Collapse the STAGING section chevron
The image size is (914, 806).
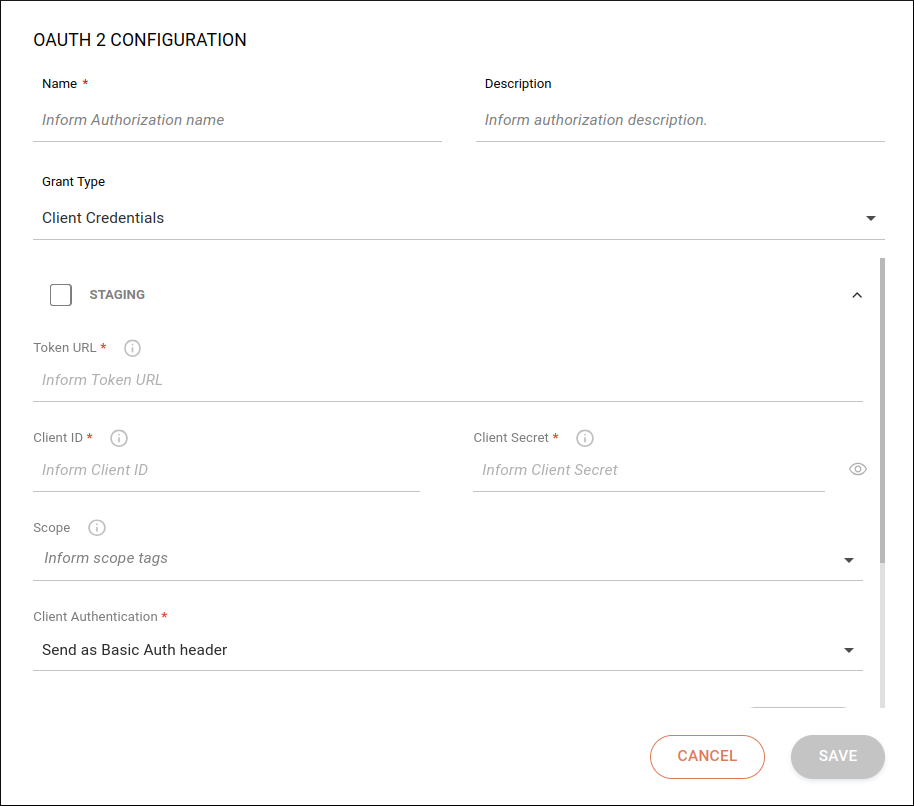tap(857, 295)
